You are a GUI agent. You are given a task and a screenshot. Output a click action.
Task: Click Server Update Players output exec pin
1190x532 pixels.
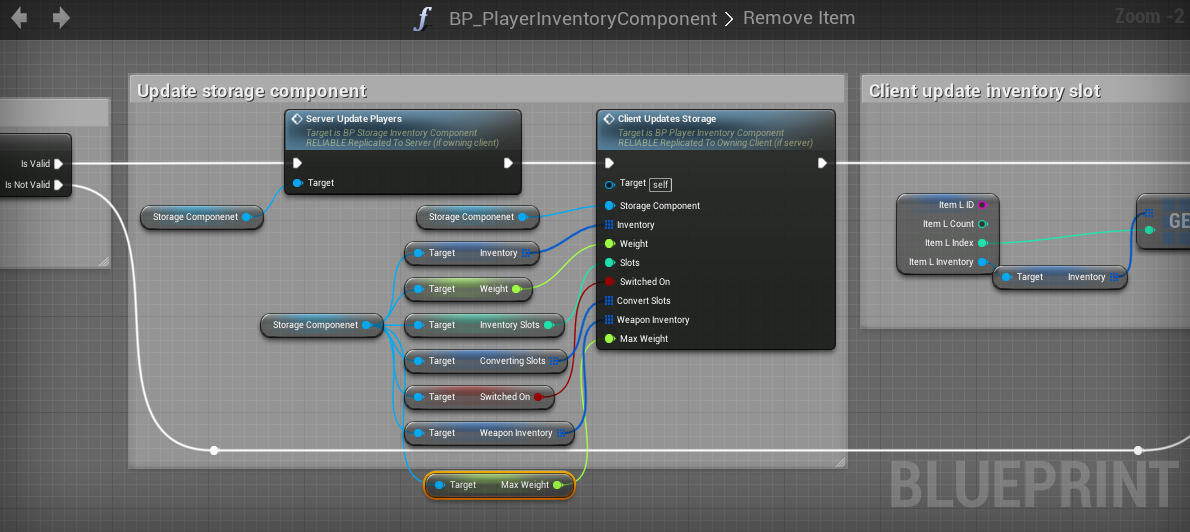point(509,163)
